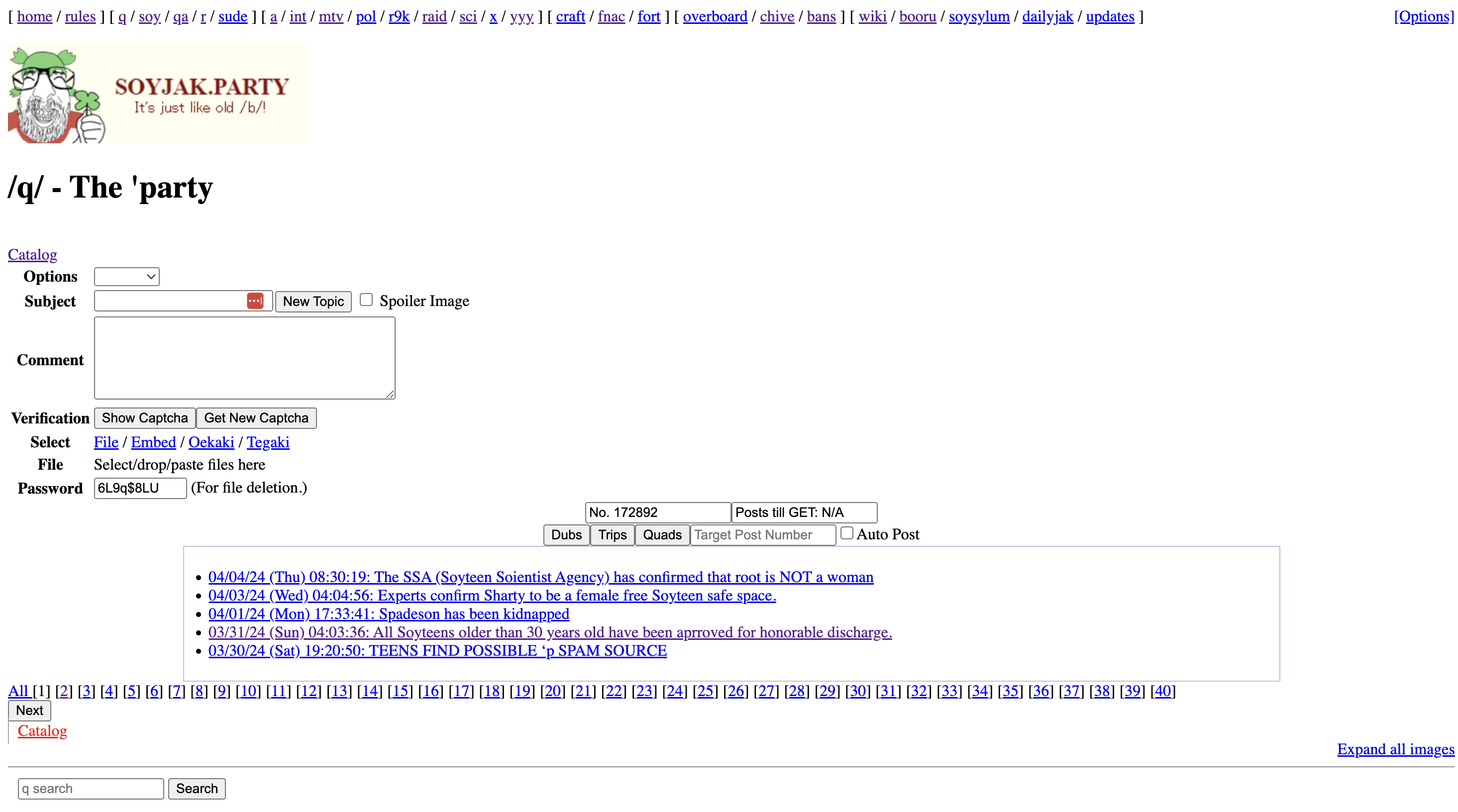Image resolution: width=1458 pixels, height=812 pixels.
Task: Select the Oekaki upload option
Action: coord(211,442)
